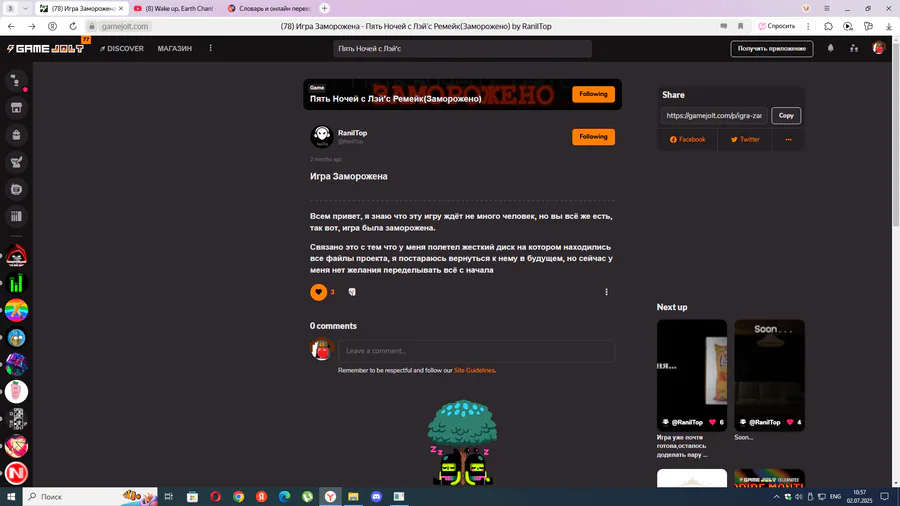Open the QR pattern community avatar
Viewport: 900px width, 506px height.
pos(16,419)
